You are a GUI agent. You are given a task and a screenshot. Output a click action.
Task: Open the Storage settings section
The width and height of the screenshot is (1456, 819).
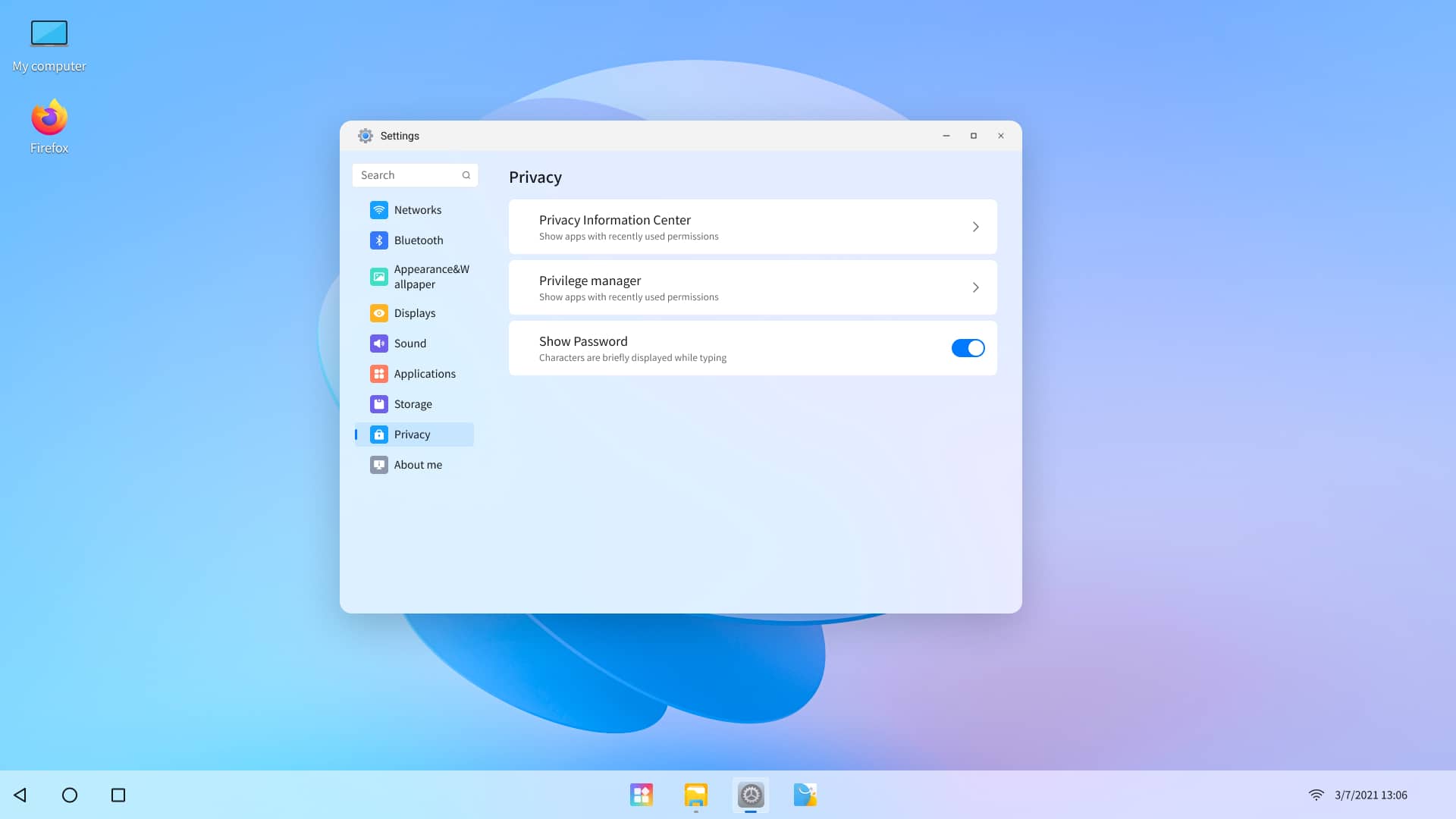coord(412,403)
